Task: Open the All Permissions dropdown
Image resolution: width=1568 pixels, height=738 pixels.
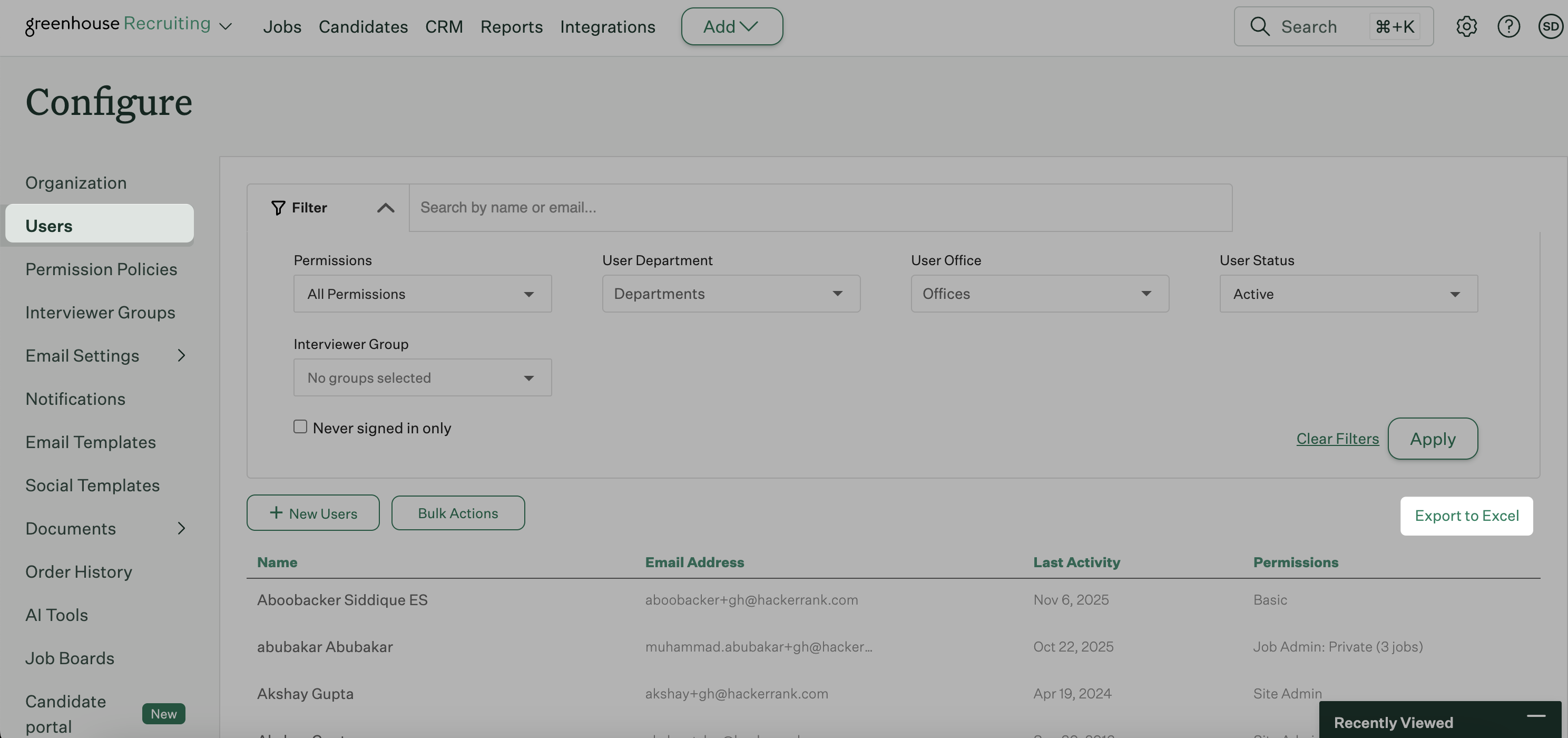Action: (422, 294)
